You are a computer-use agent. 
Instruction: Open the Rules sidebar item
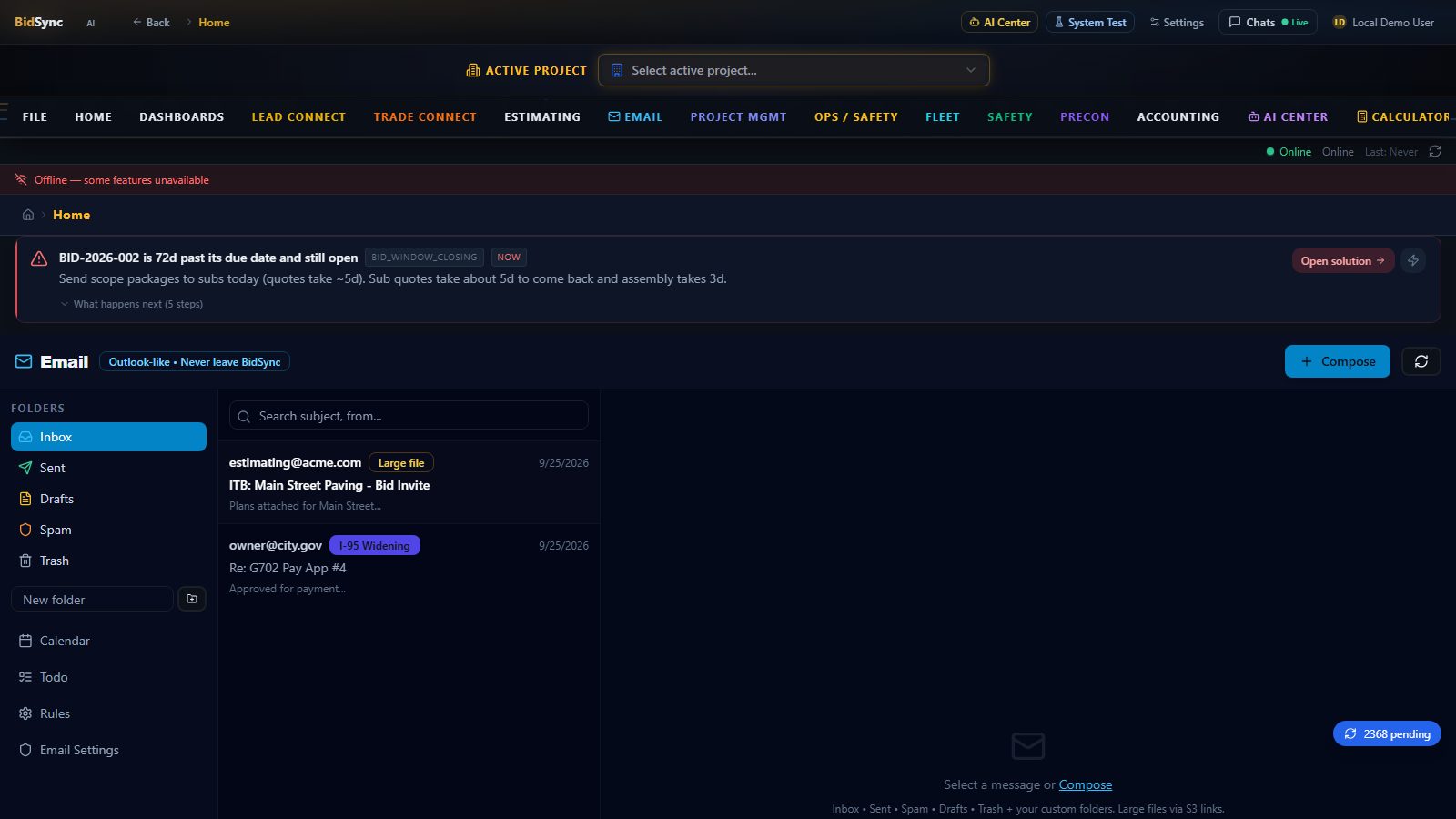pyautogui.click(x=108, y=713)
